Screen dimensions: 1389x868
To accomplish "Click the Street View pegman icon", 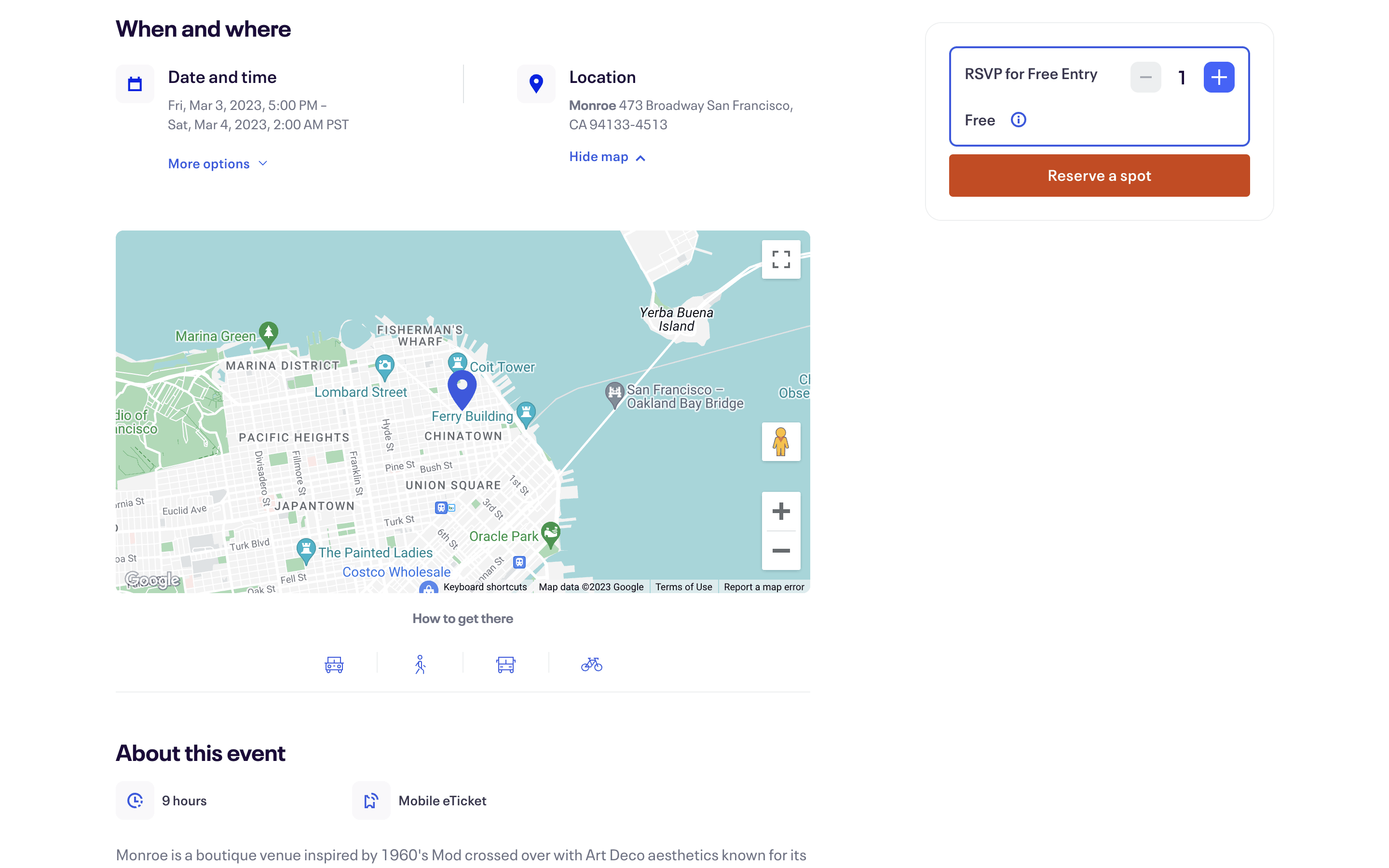I will 781,441.
